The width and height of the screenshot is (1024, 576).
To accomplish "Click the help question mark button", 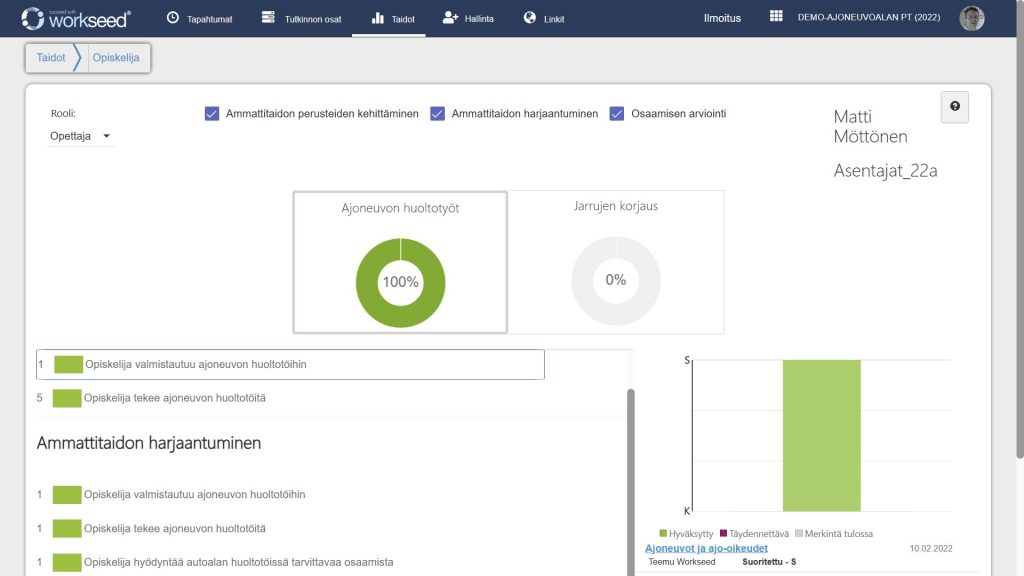I will click(x=954, y=107).
